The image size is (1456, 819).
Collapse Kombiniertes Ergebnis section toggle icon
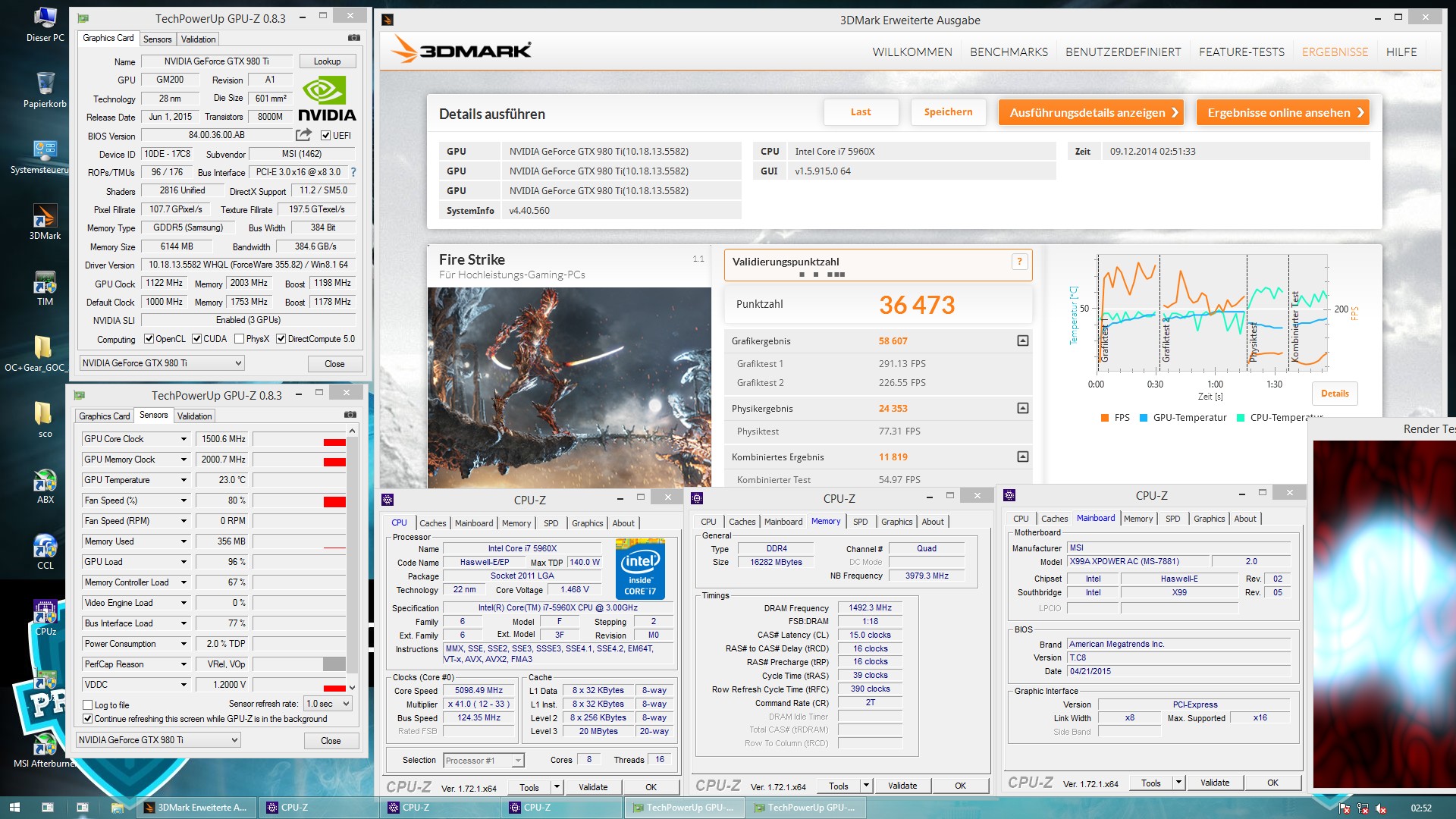(x=1022, y=457)
